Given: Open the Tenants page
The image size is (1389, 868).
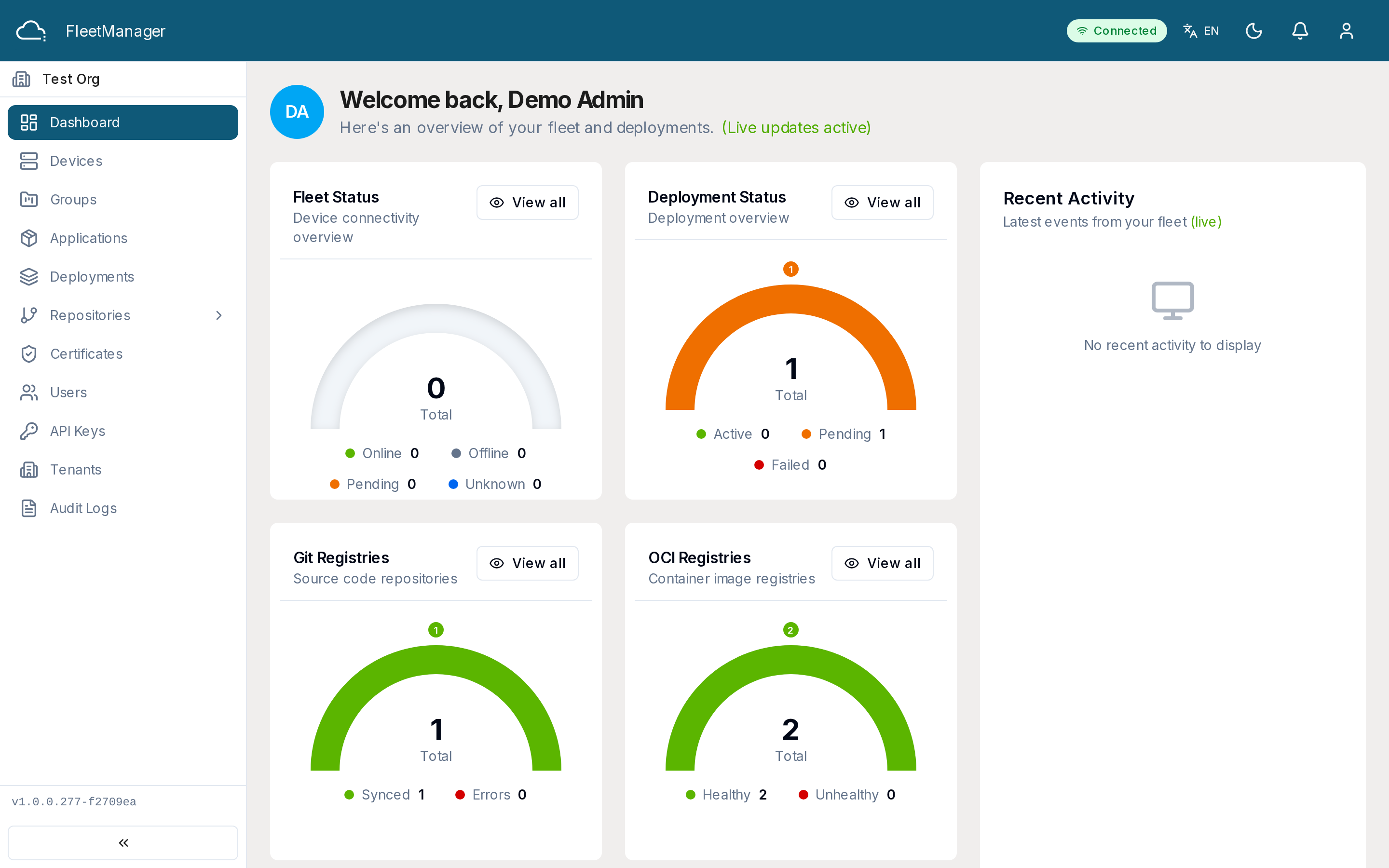Looking at the screenshot, I should [123, 470].
